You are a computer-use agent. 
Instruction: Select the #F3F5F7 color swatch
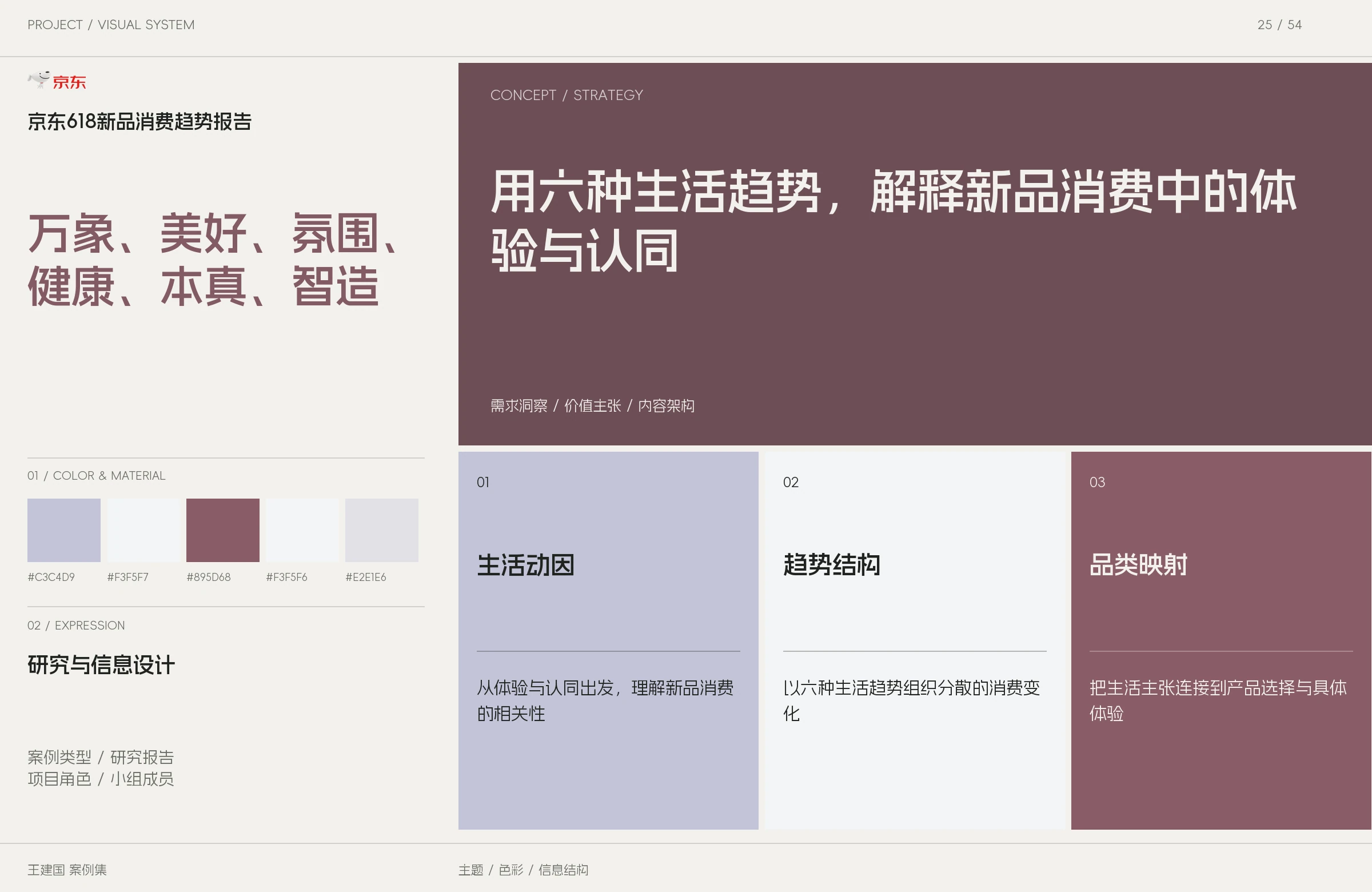(x=143, y=530)
